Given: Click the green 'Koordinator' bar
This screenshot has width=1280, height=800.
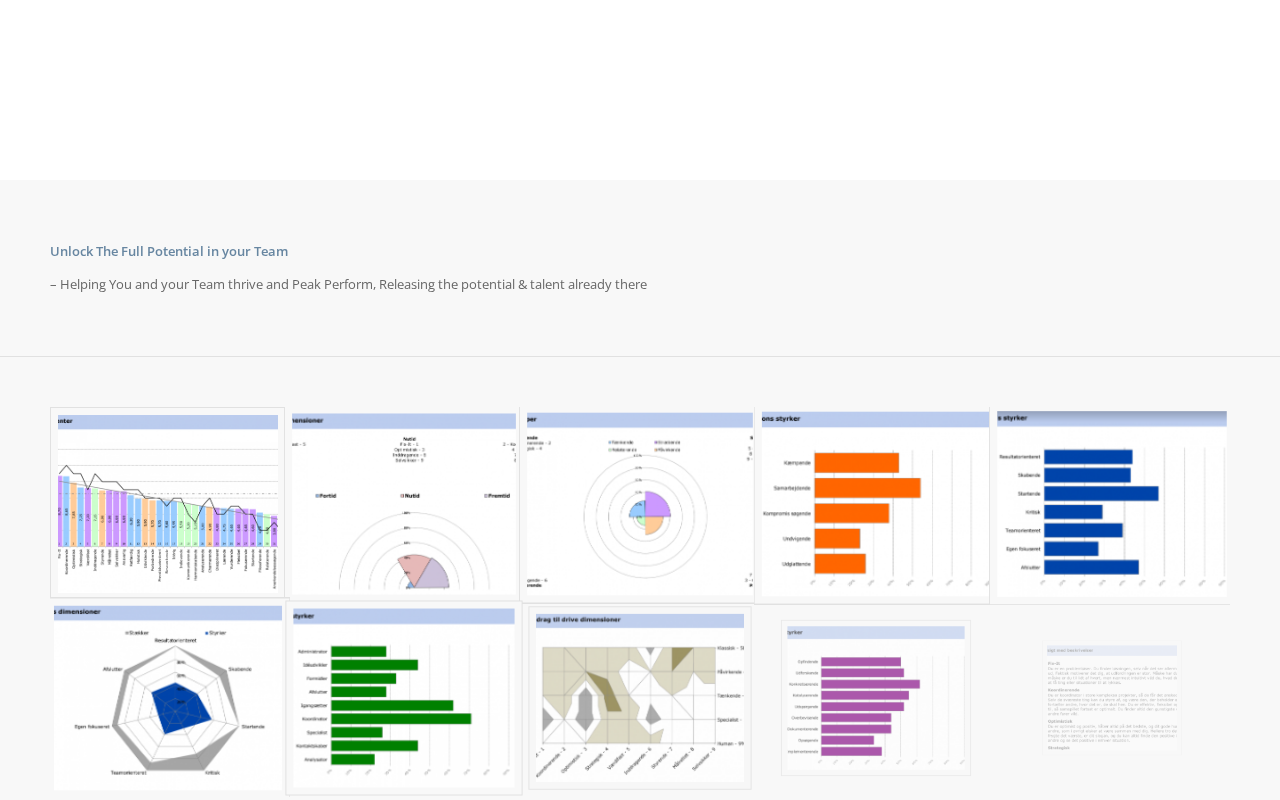Looking at the screenshot, I should [x=401, y=718].
